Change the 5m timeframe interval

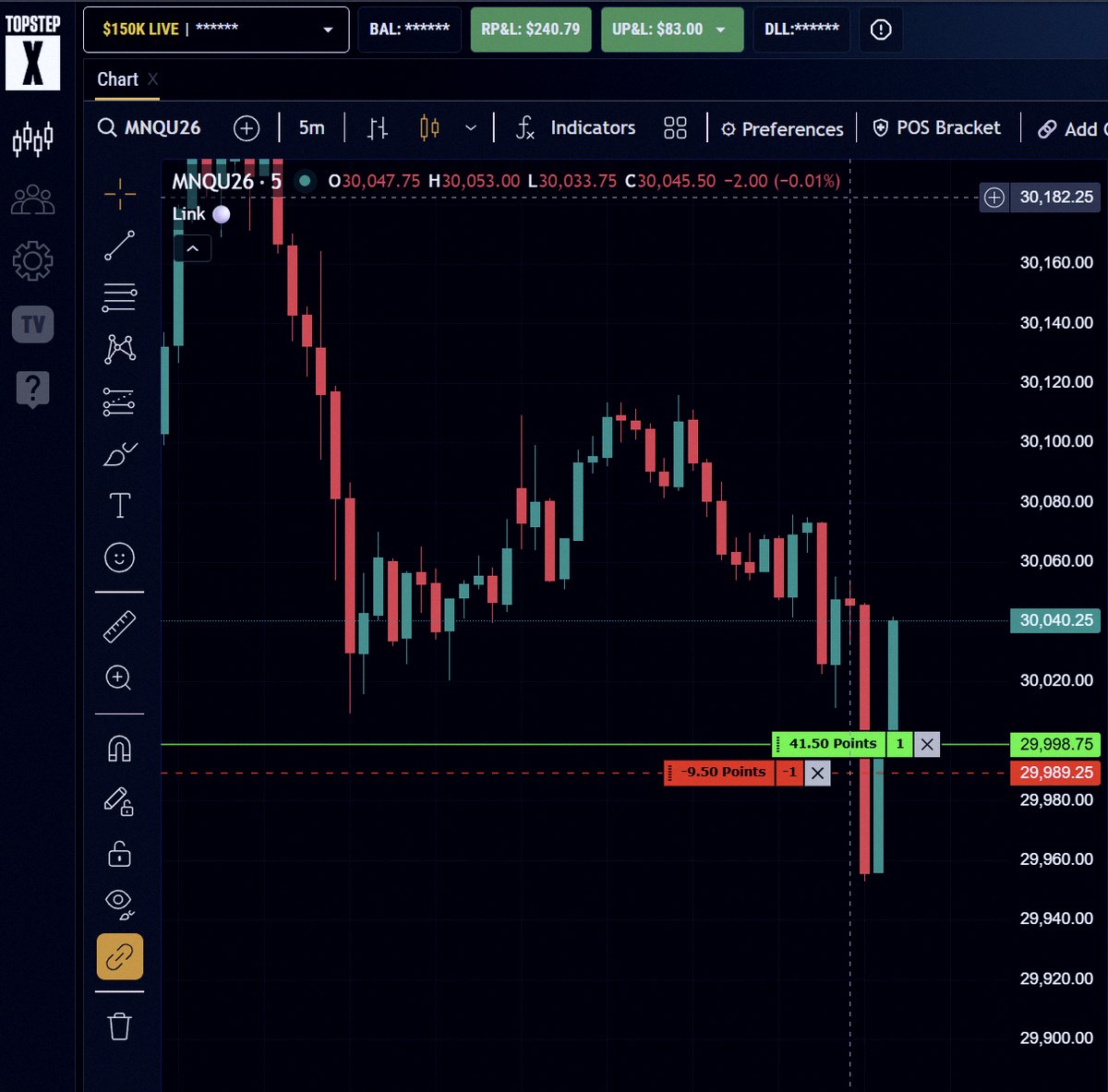tap(311, 127)
